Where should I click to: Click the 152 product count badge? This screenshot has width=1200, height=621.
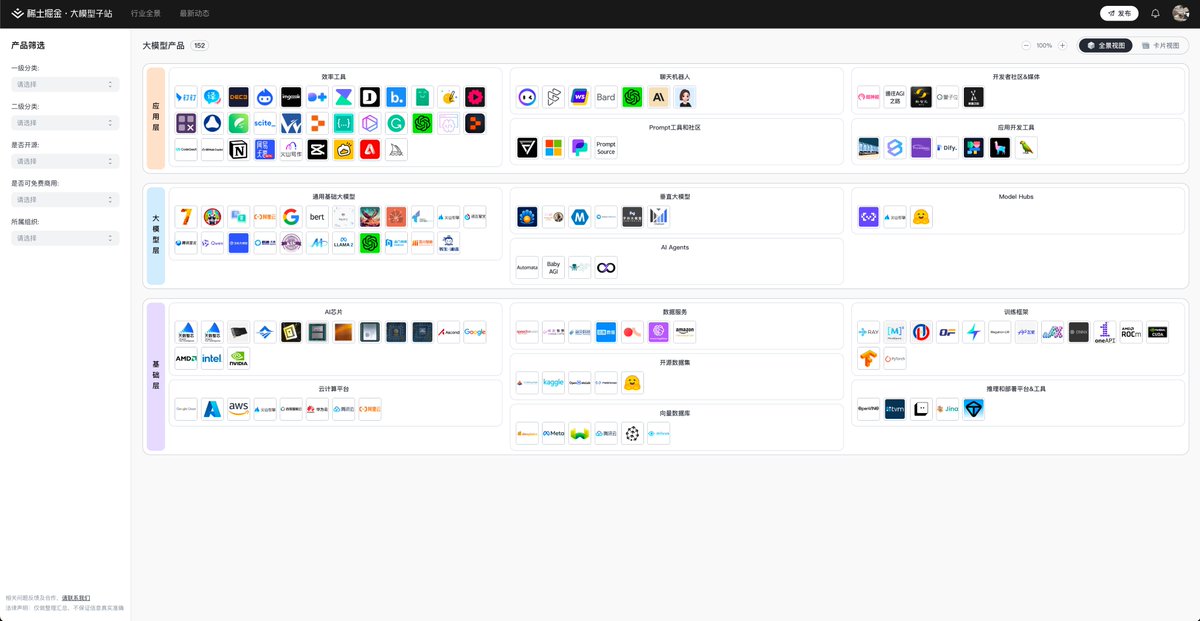tap(200, 46)
